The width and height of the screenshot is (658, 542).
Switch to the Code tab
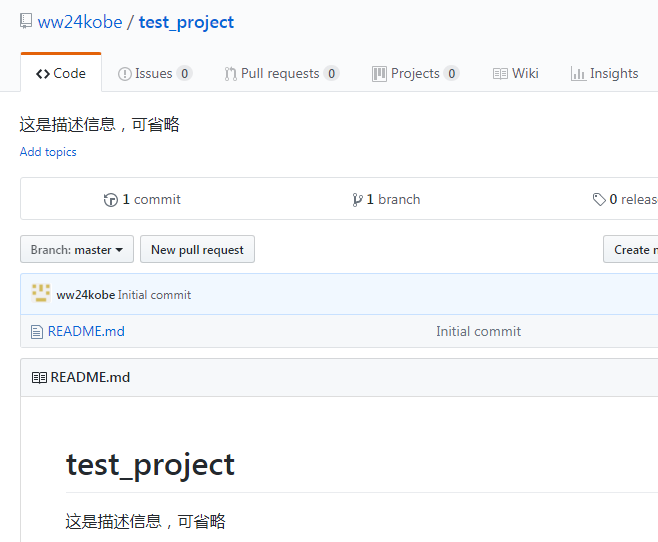point(61,73)
